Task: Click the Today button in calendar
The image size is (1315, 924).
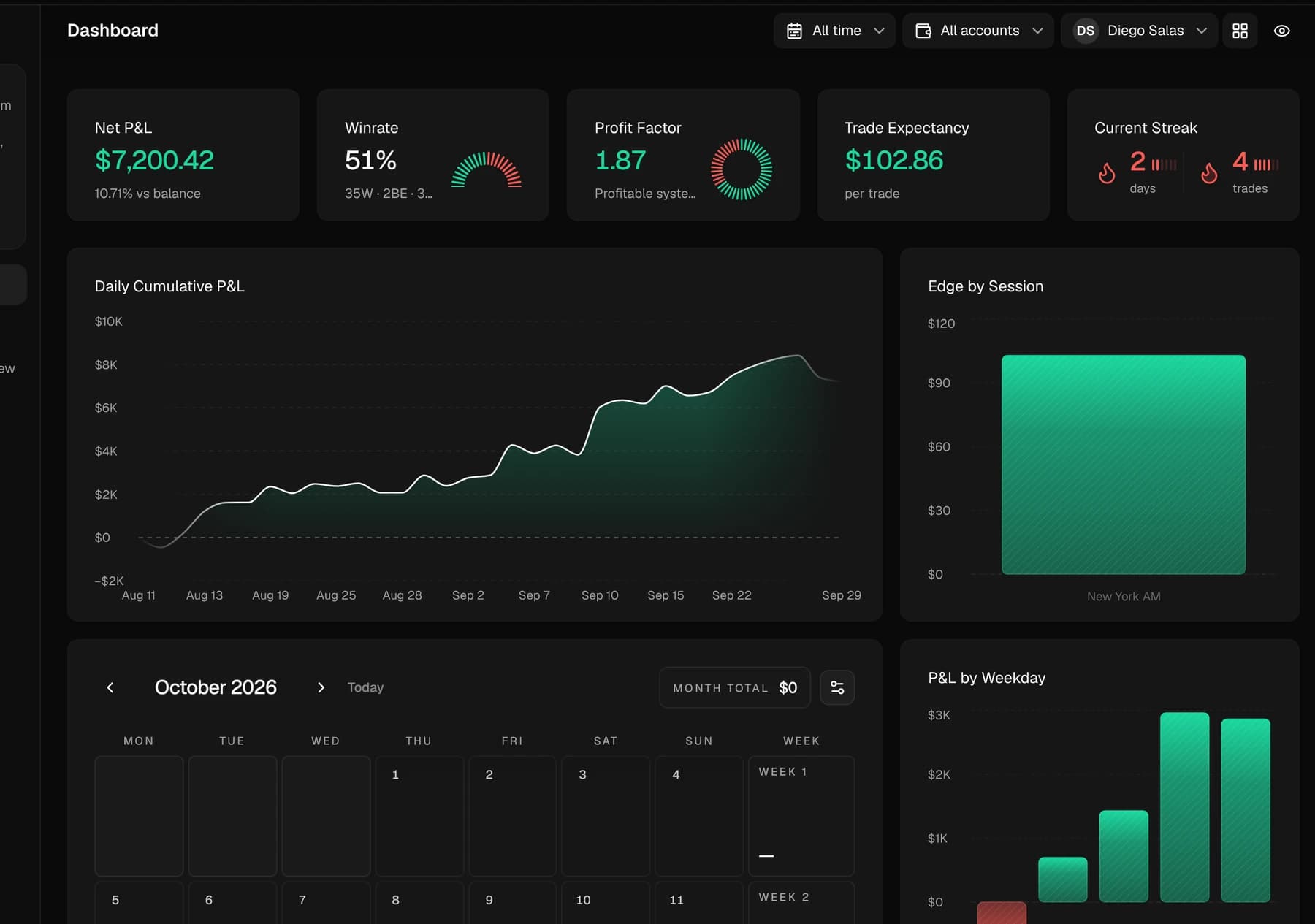Action: pos(365,687)
